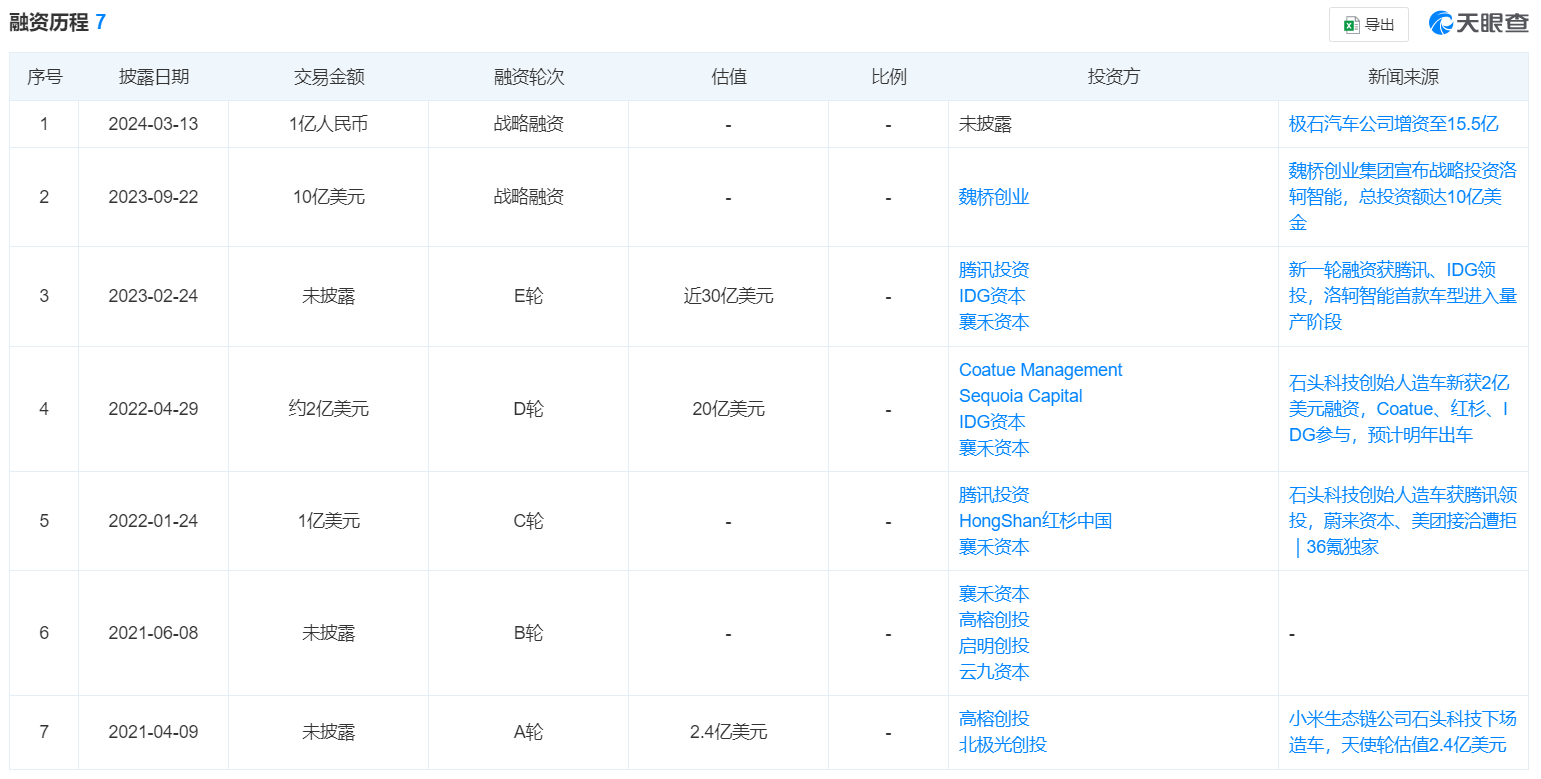Click the 新闻来源 column header

pyautogui.click(x=1403, y=77)
